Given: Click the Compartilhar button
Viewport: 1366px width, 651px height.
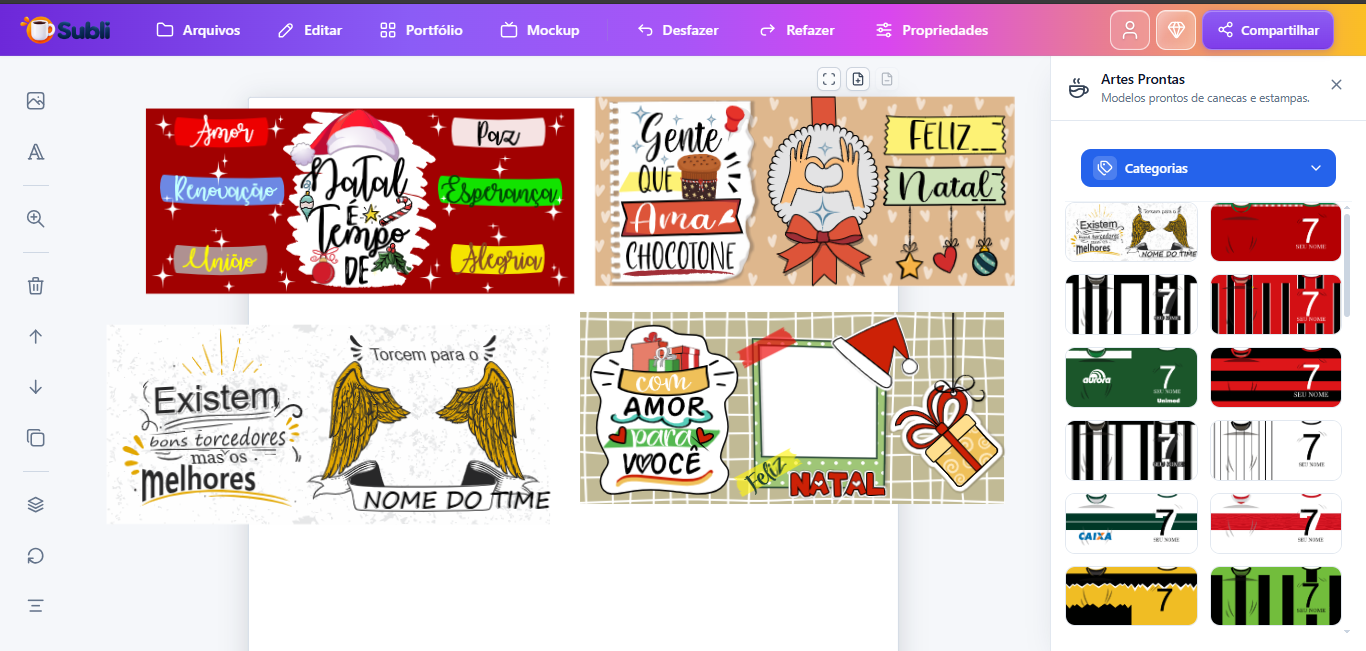Looking at the screenshot, I should click(x=1268, y=30).
